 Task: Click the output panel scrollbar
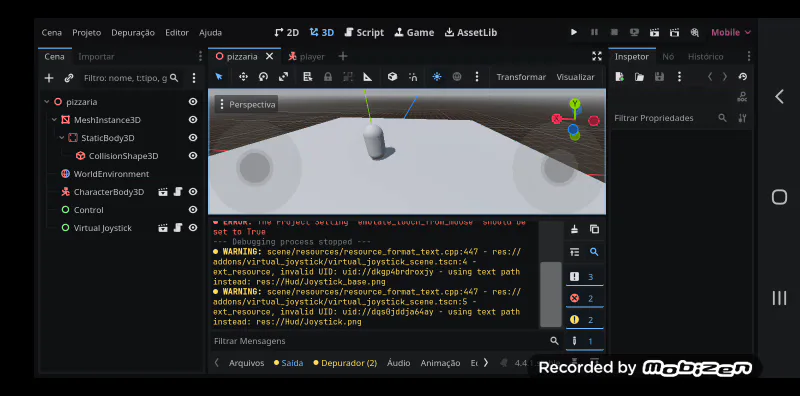551,294
